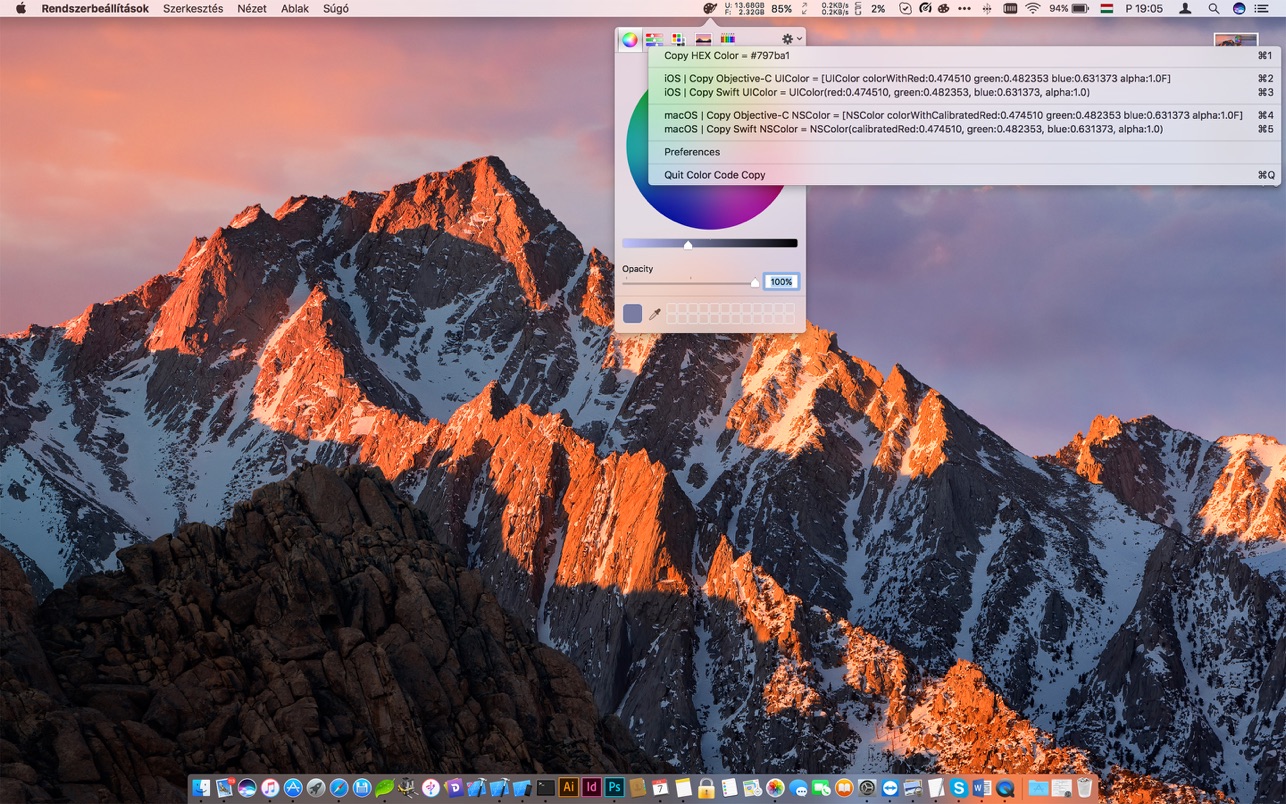Open Spotlight search in the menu bar
The image size is (1286, 804).
[1213, 8]
